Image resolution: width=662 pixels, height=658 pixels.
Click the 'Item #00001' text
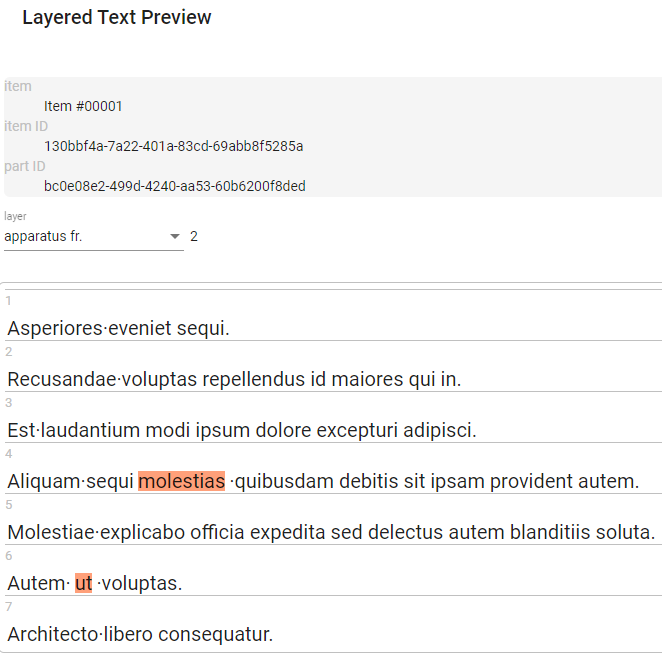coord(83,106)
